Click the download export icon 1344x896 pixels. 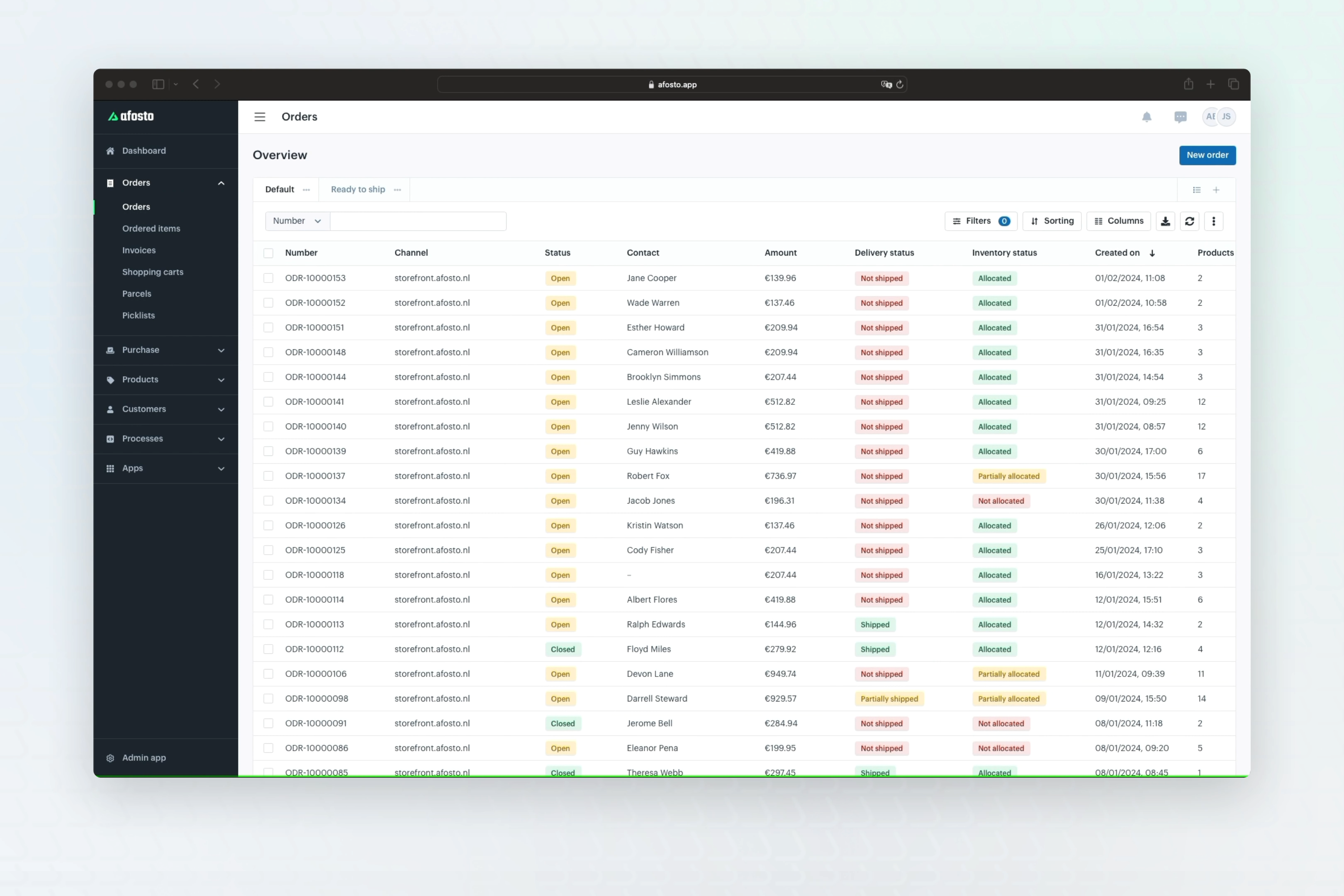1165,221
